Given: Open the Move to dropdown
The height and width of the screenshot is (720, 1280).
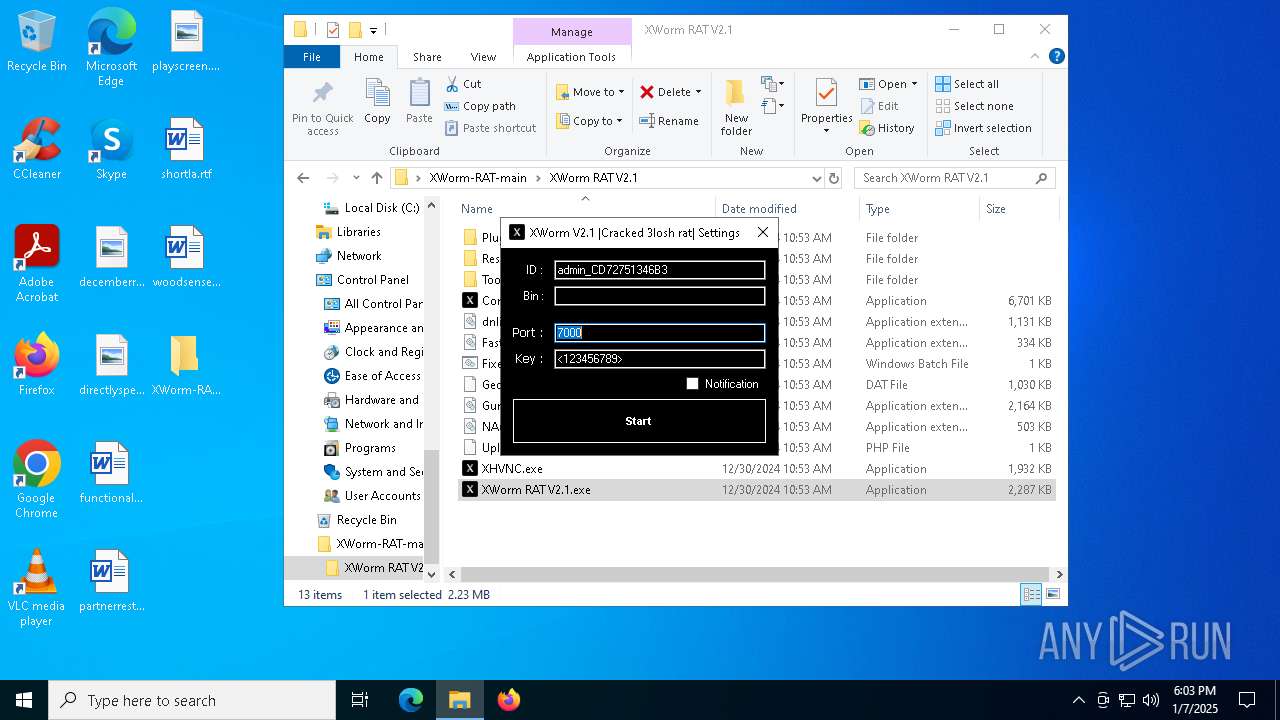Looking at the screenshot, I should (590, 92).
